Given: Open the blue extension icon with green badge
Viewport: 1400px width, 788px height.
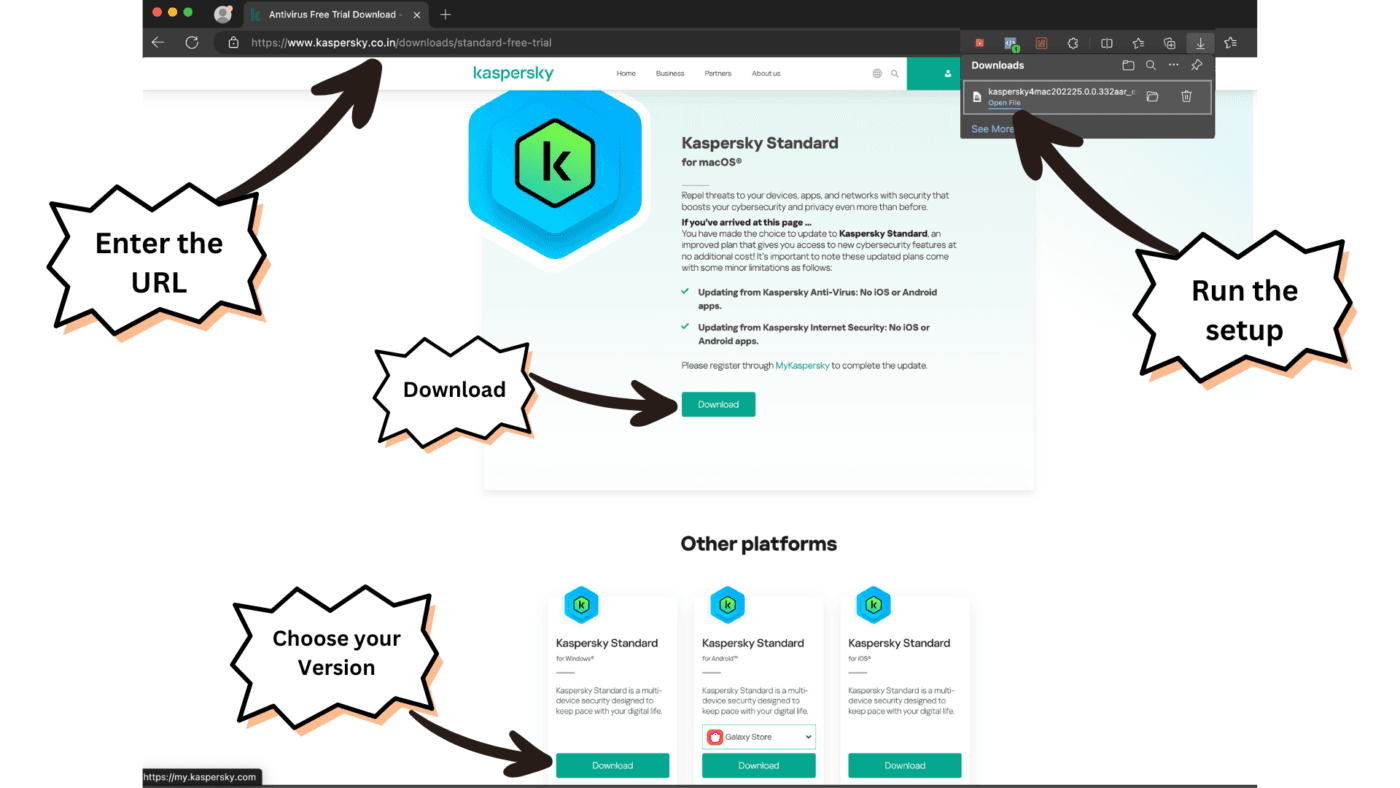Looking at the screenshot, I should [x=1011, y=43].
